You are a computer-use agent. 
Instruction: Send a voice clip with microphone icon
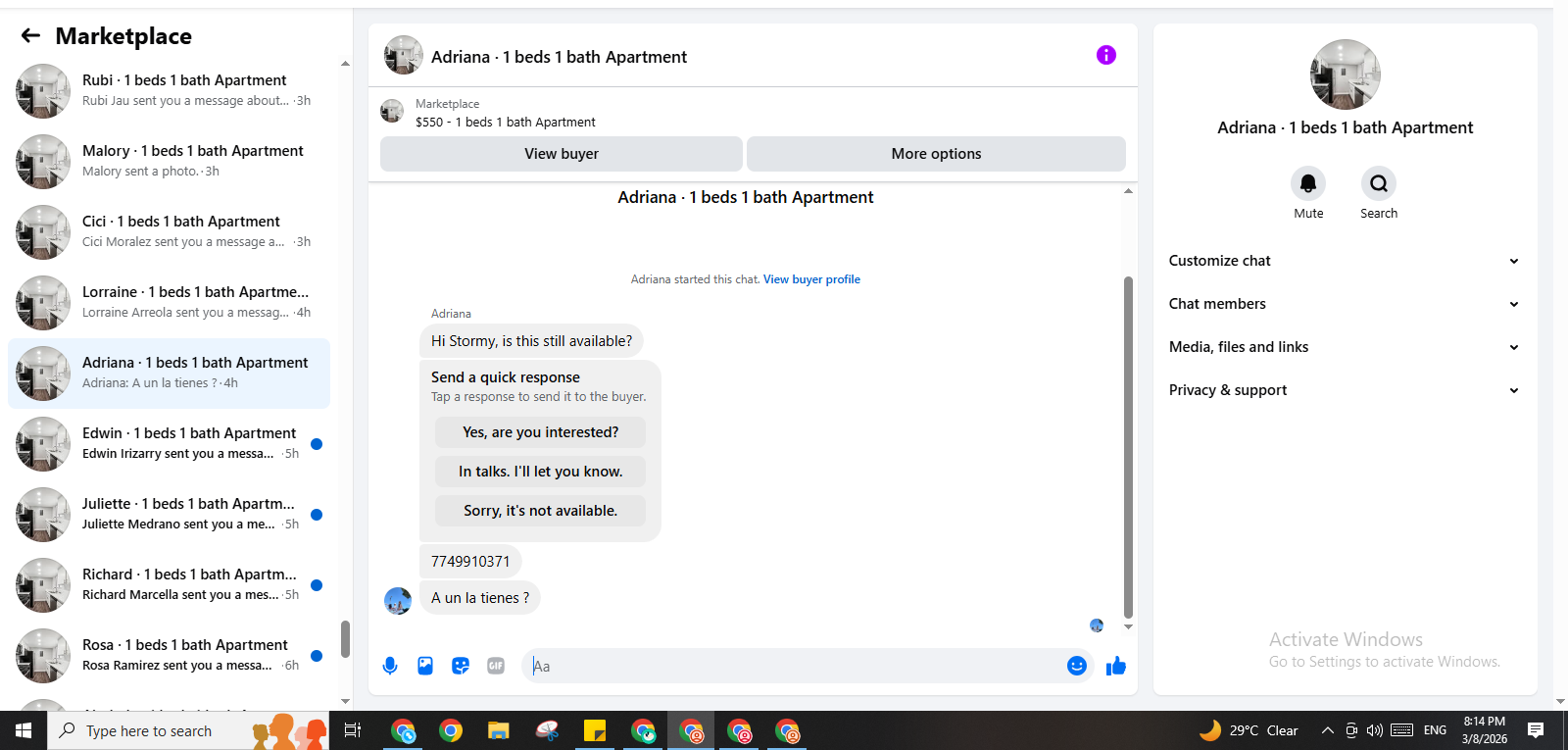pos(390,666)
